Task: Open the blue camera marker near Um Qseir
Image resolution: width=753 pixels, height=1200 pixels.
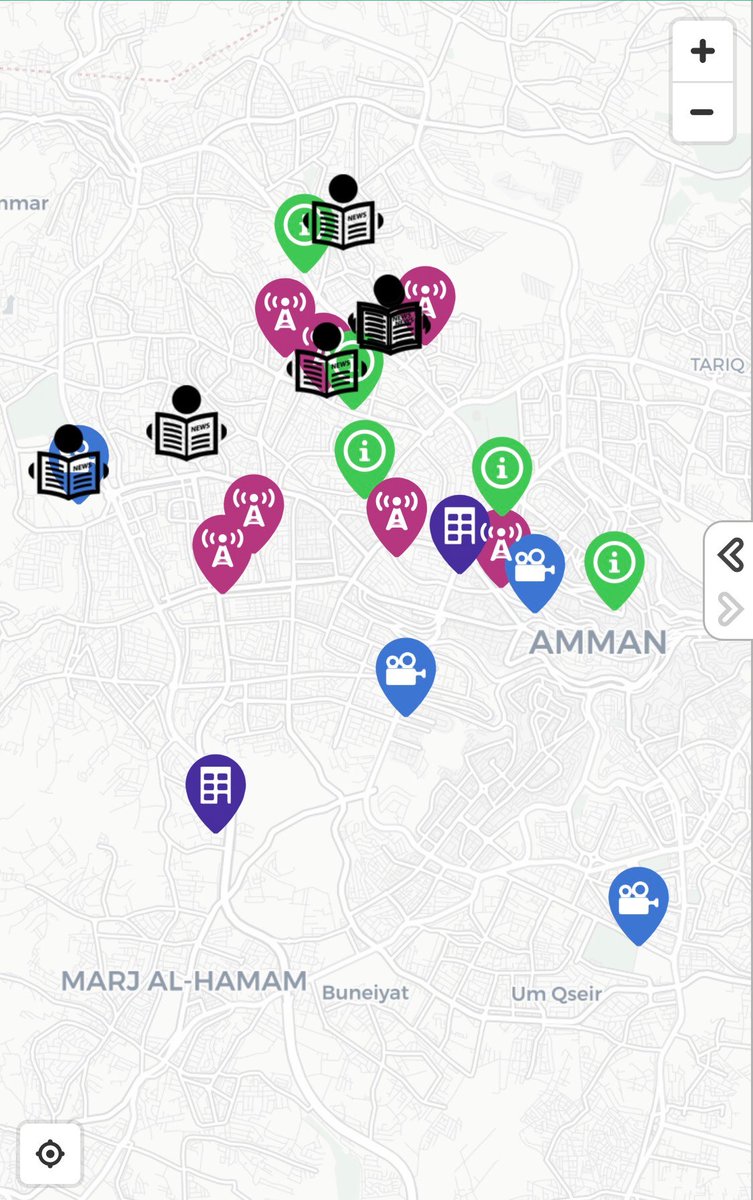Action: pyautogui.click(x=638, y=905)
